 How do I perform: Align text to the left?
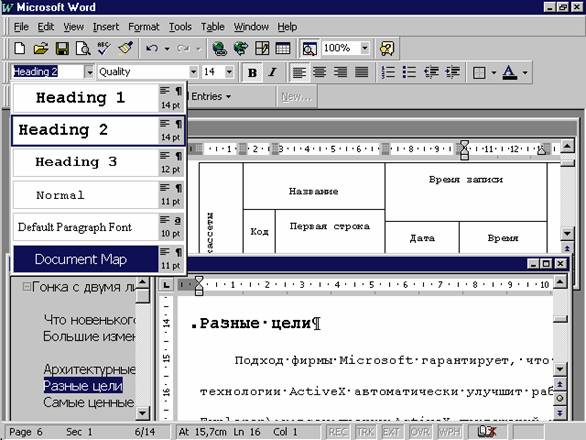(298, 72)
